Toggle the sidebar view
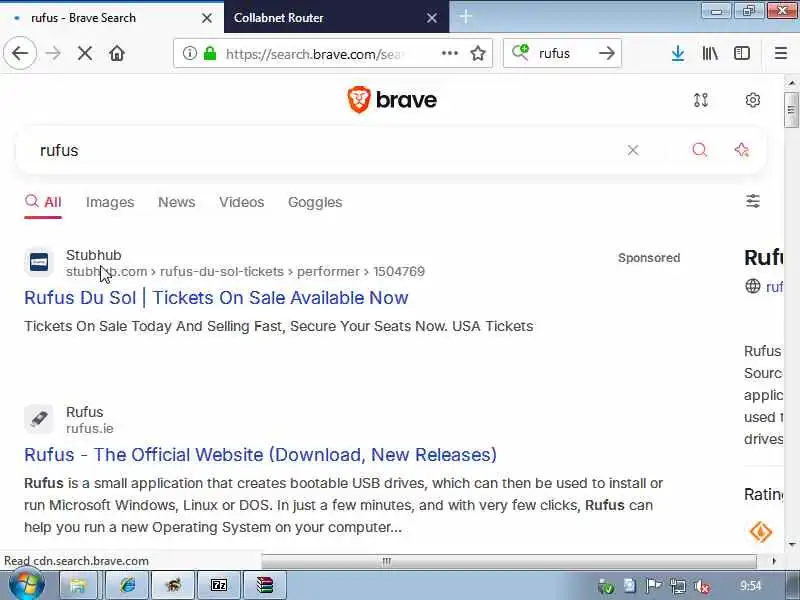 point(742,53)
